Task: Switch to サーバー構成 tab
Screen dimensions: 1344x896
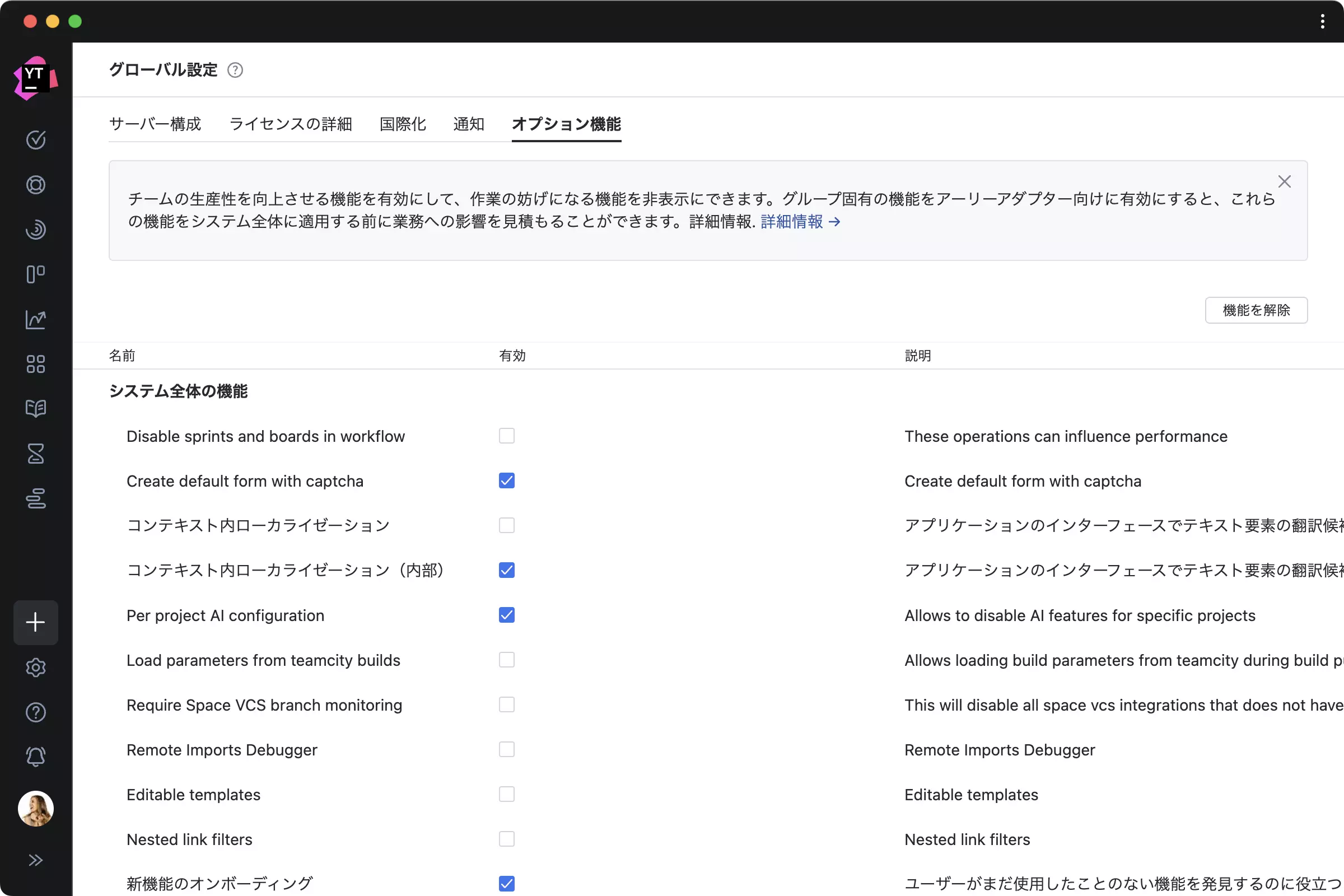Action: [x=155, y=124]
